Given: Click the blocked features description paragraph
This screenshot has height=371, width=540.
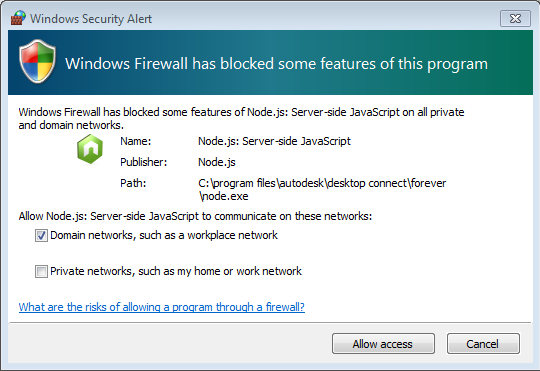Looking at the screenshot, I should point(241,118).
